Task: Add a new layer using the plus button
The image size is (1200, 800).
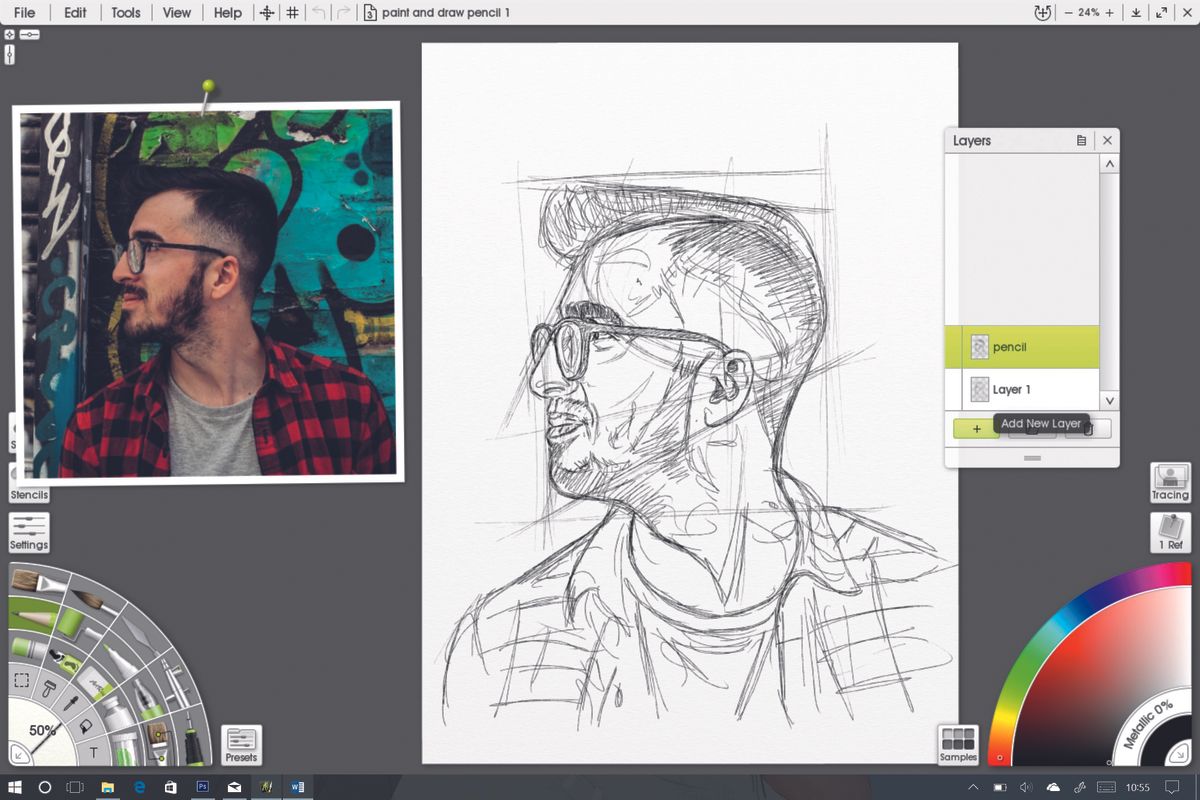Action: [x=974, y=428]
